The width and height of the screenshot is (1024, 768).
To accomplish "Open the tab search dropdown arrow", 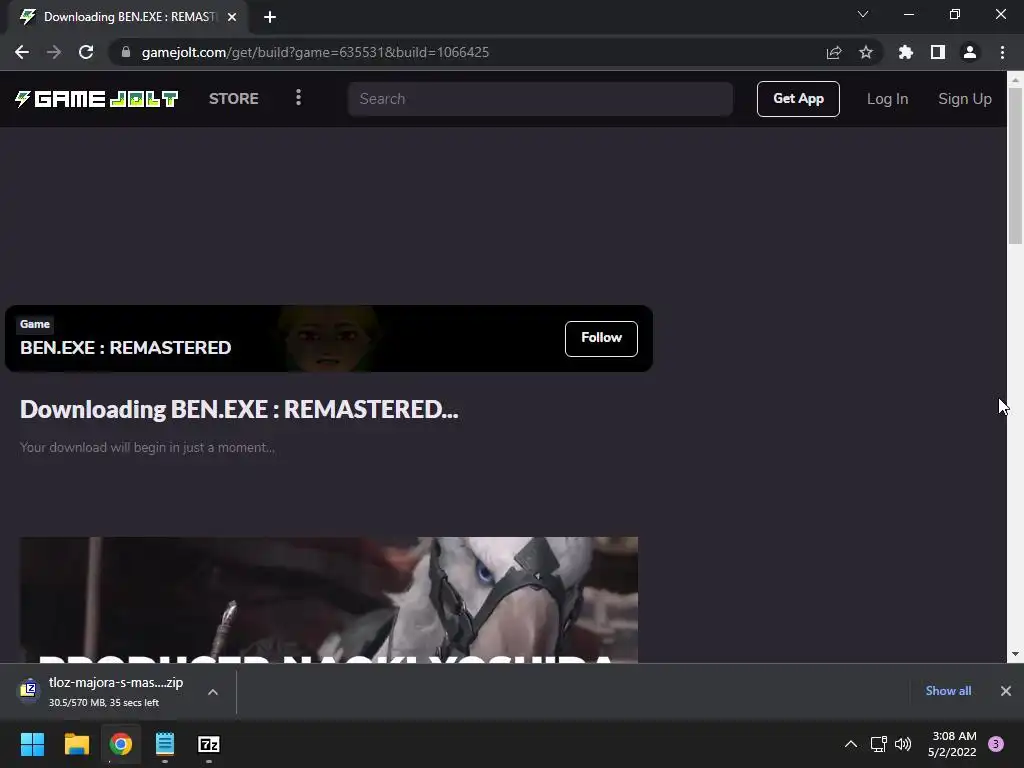I will point(863,14).
